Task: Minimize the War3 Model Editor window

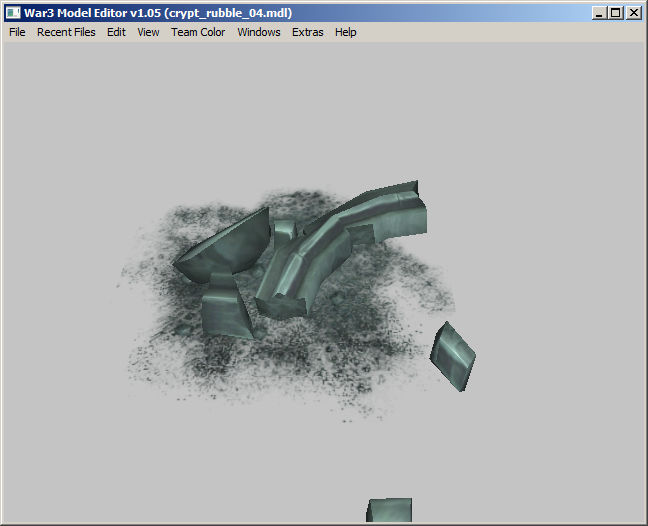Action: 599,13
